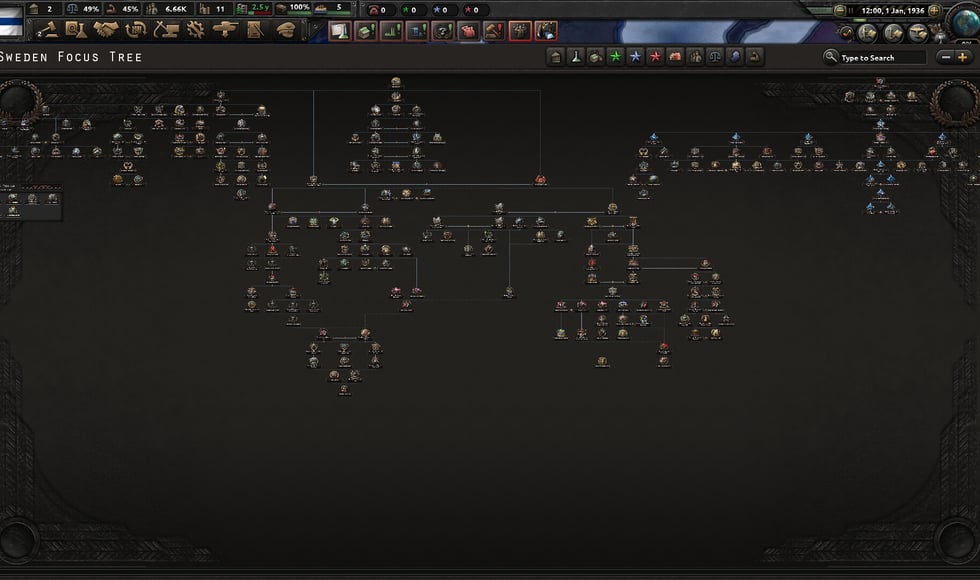Open the Research screen with the flask icon
The image size is (980, 580).
[x=76, y=30]
